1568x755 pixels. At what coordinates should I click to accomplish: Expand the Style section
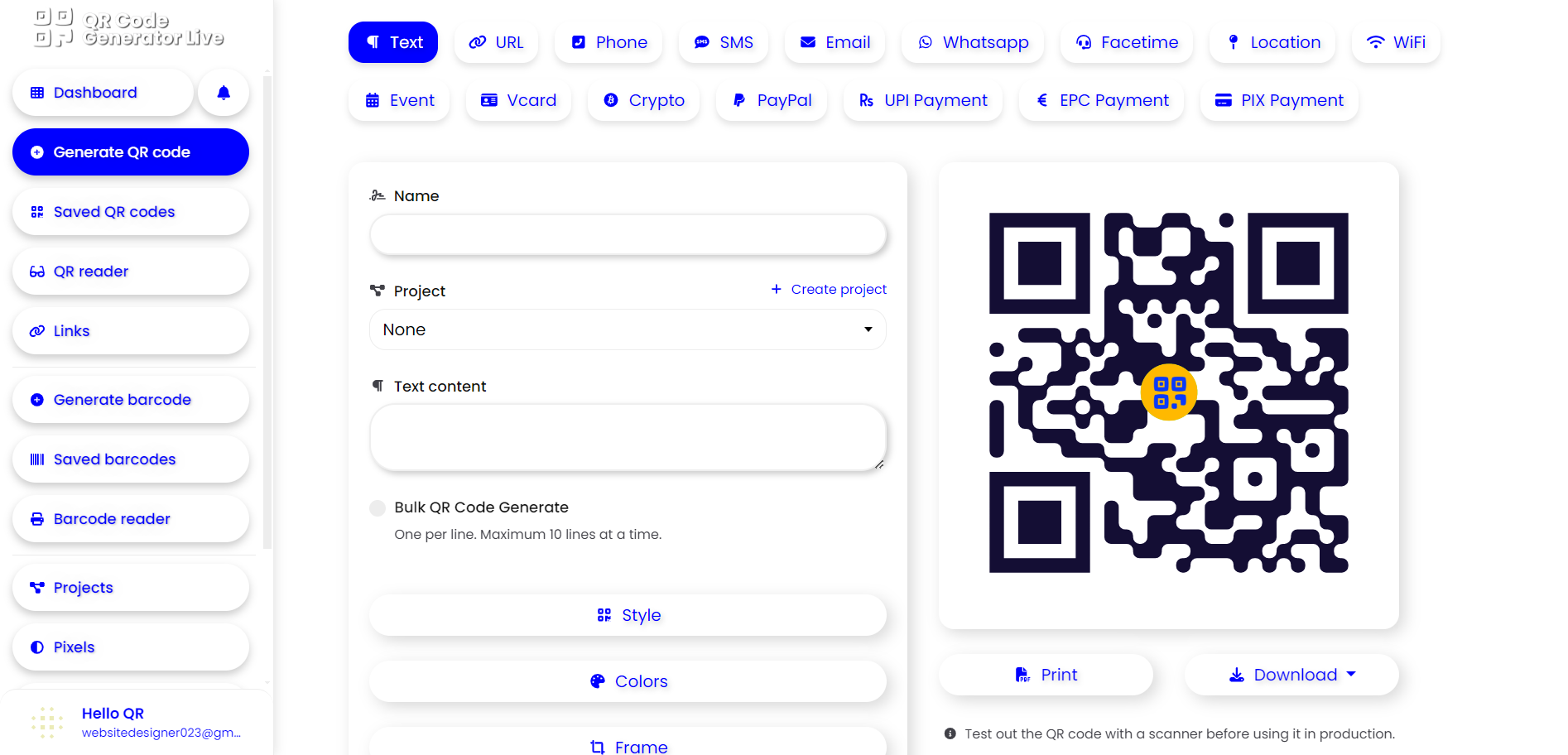click(628, 615)
